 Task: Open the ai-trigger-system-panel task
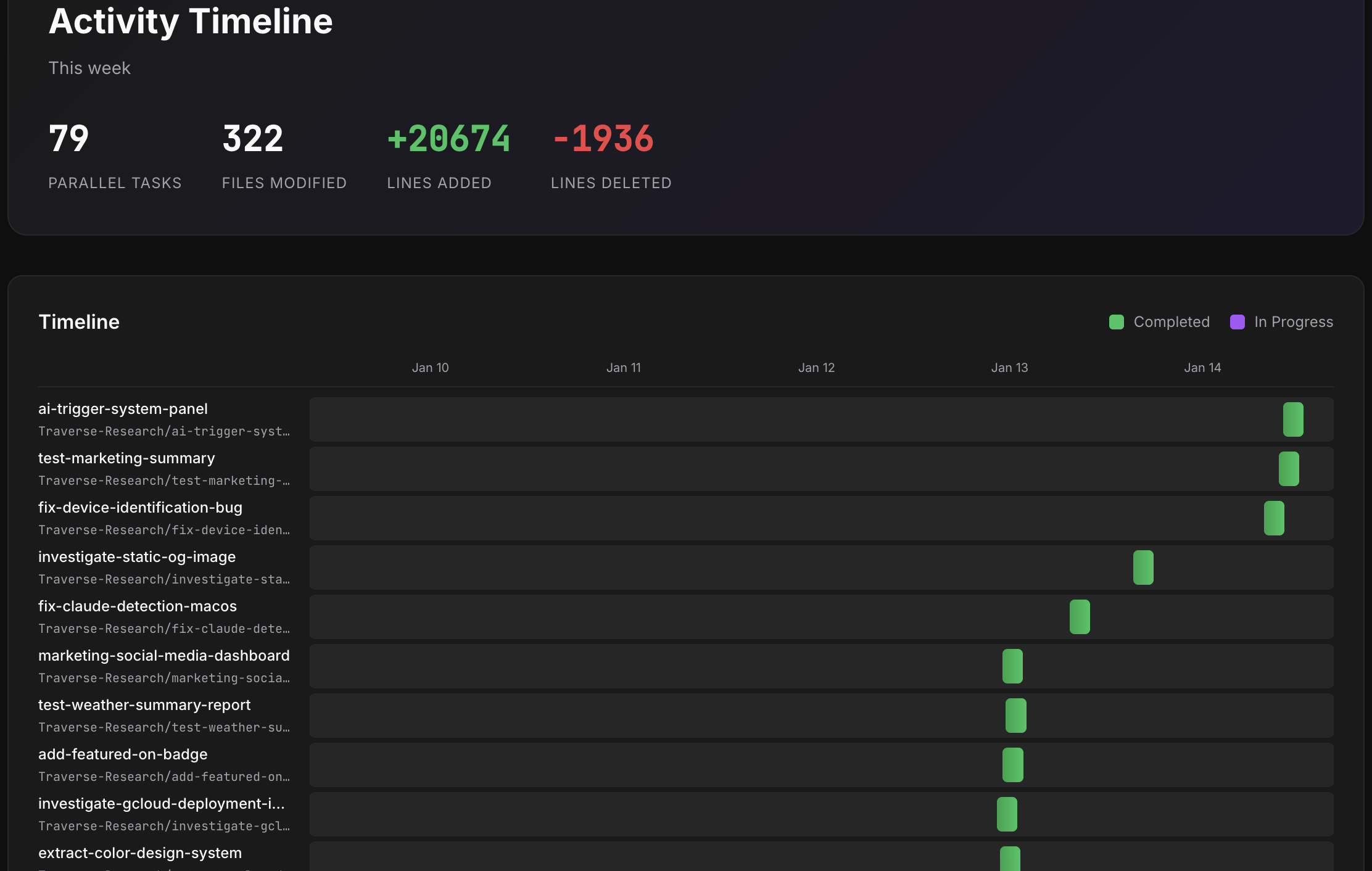pyautogui.click(x=123, y=408)
